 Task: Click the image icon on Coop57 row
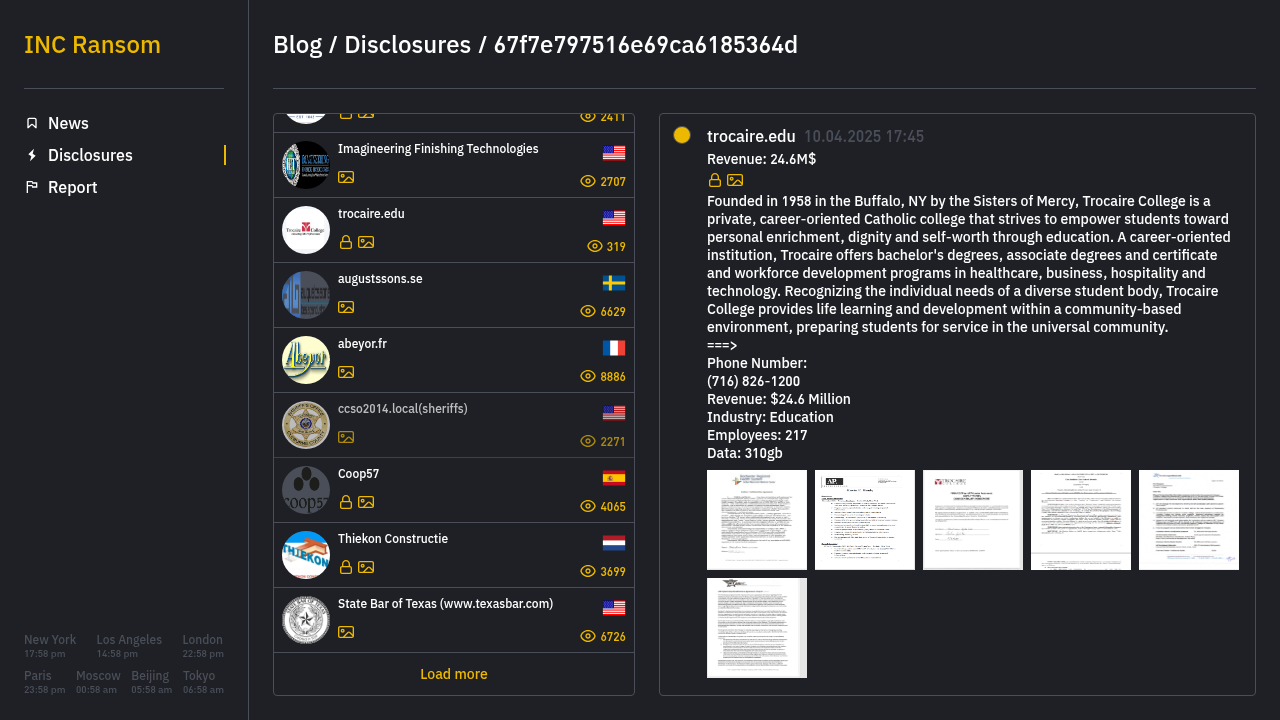[x=366, y=502]
